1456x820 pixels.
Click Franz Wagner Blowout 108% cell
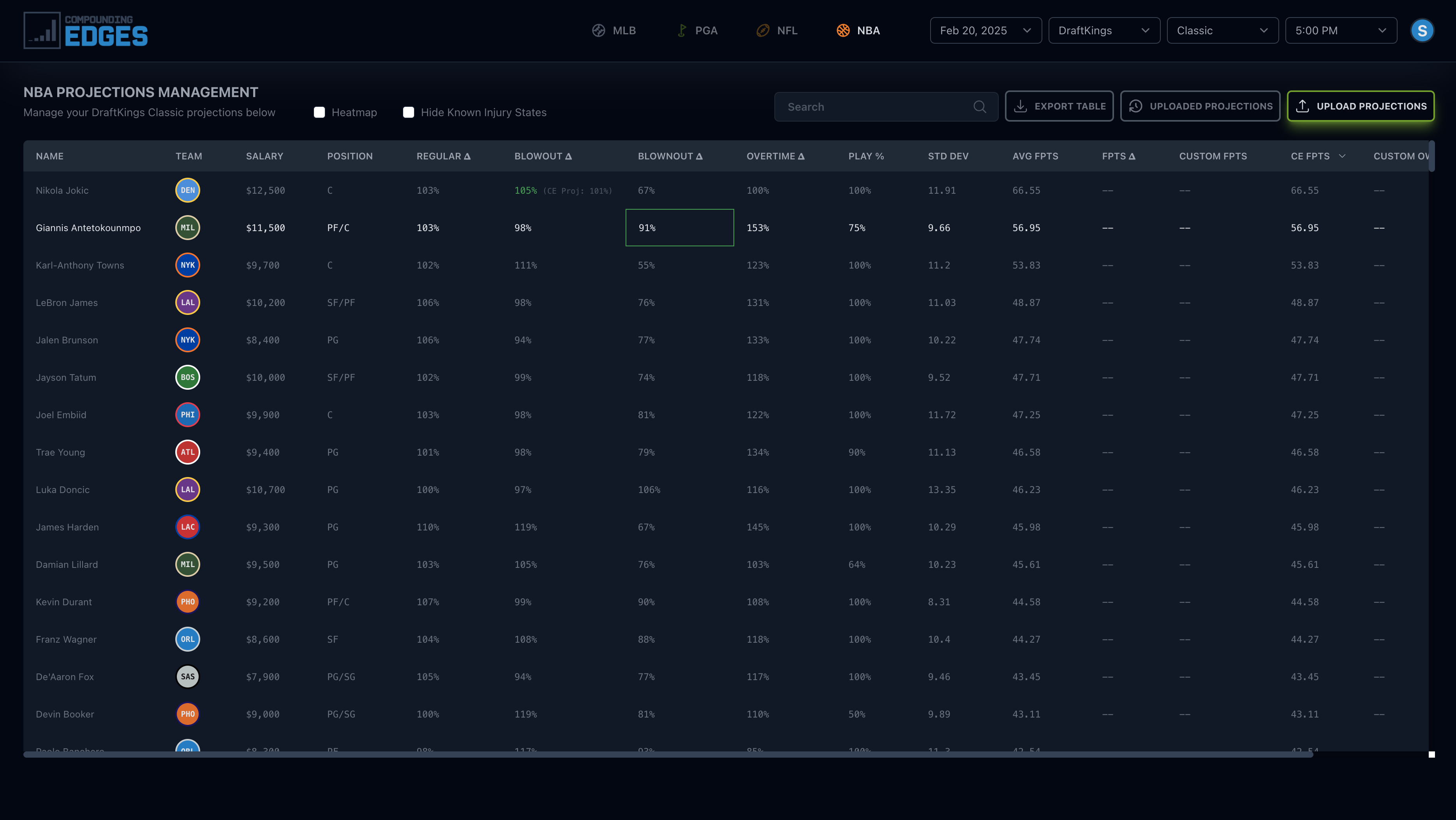[526, 639]
